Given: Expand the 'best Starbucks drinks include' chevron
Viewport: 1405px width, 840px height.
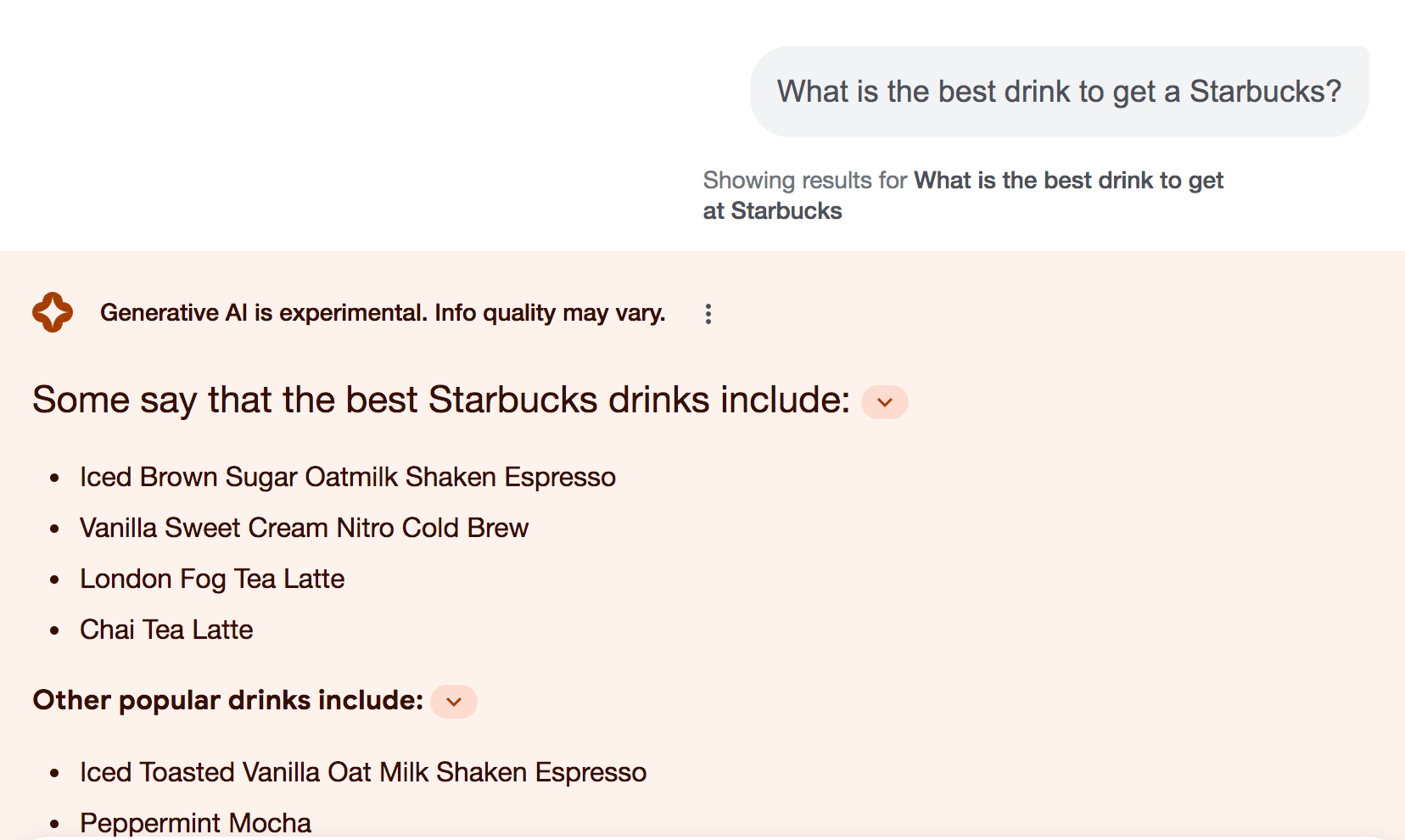Looking at the screenshot, I should (885, 402).
